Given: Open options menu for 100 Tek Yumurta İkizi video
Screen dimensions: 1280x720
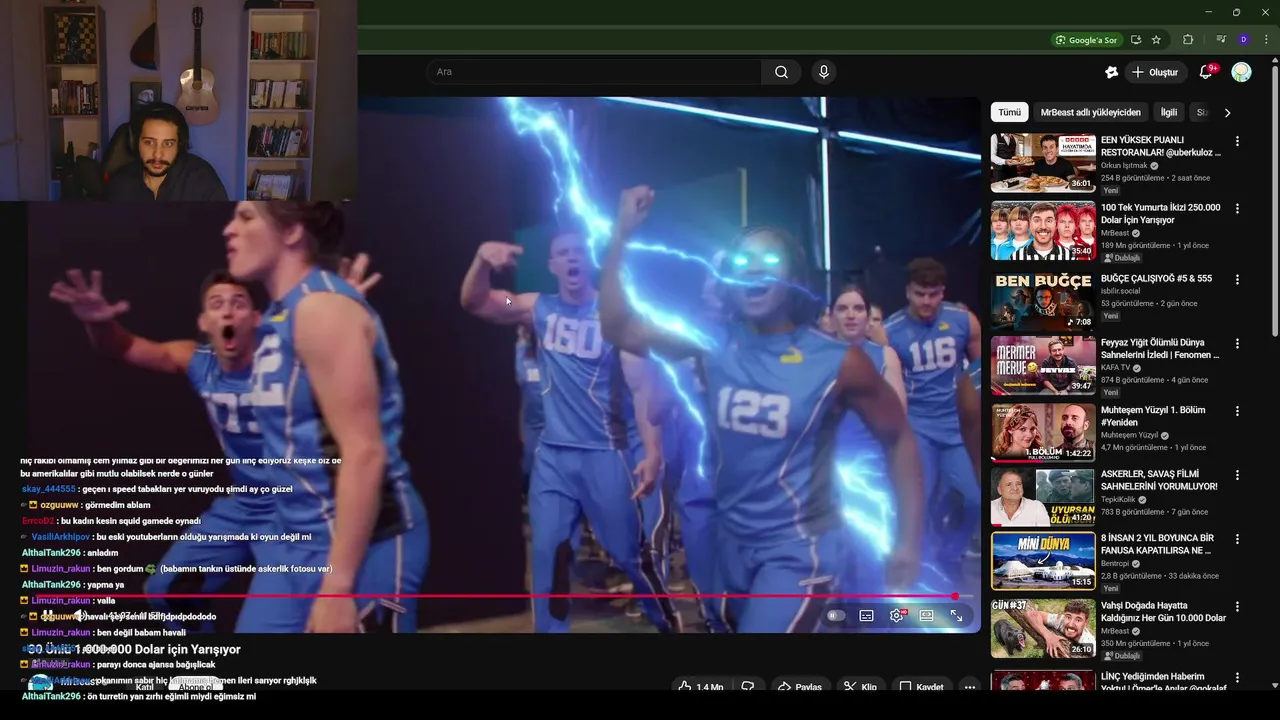Looking at the screenshot, I should 1237,209.
